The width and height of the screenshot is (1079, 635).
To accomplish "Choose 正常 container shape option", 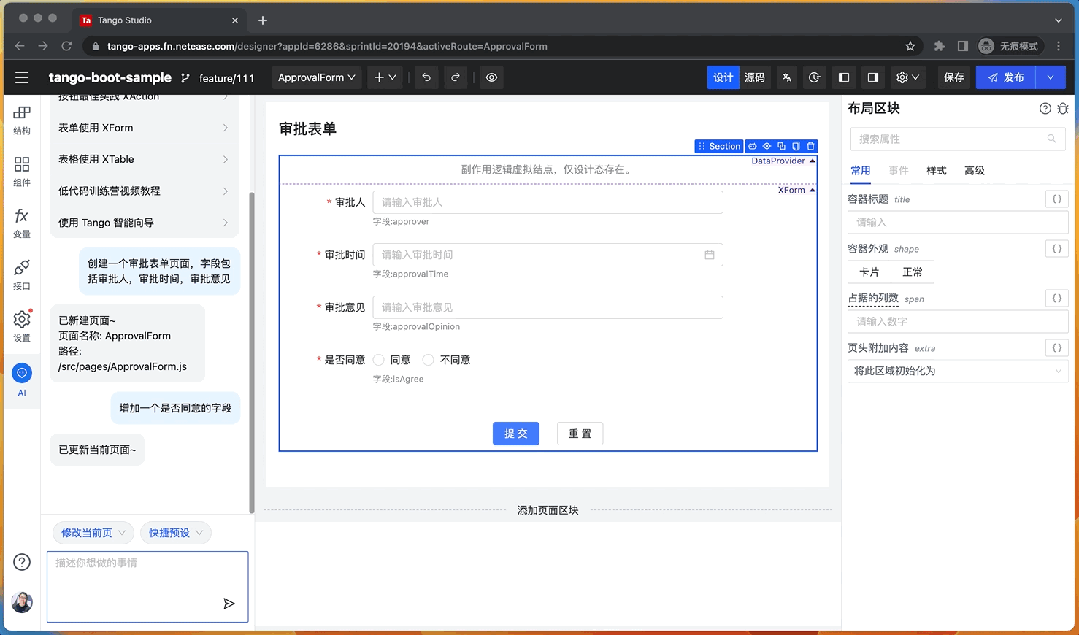I will tap(912, 272).
